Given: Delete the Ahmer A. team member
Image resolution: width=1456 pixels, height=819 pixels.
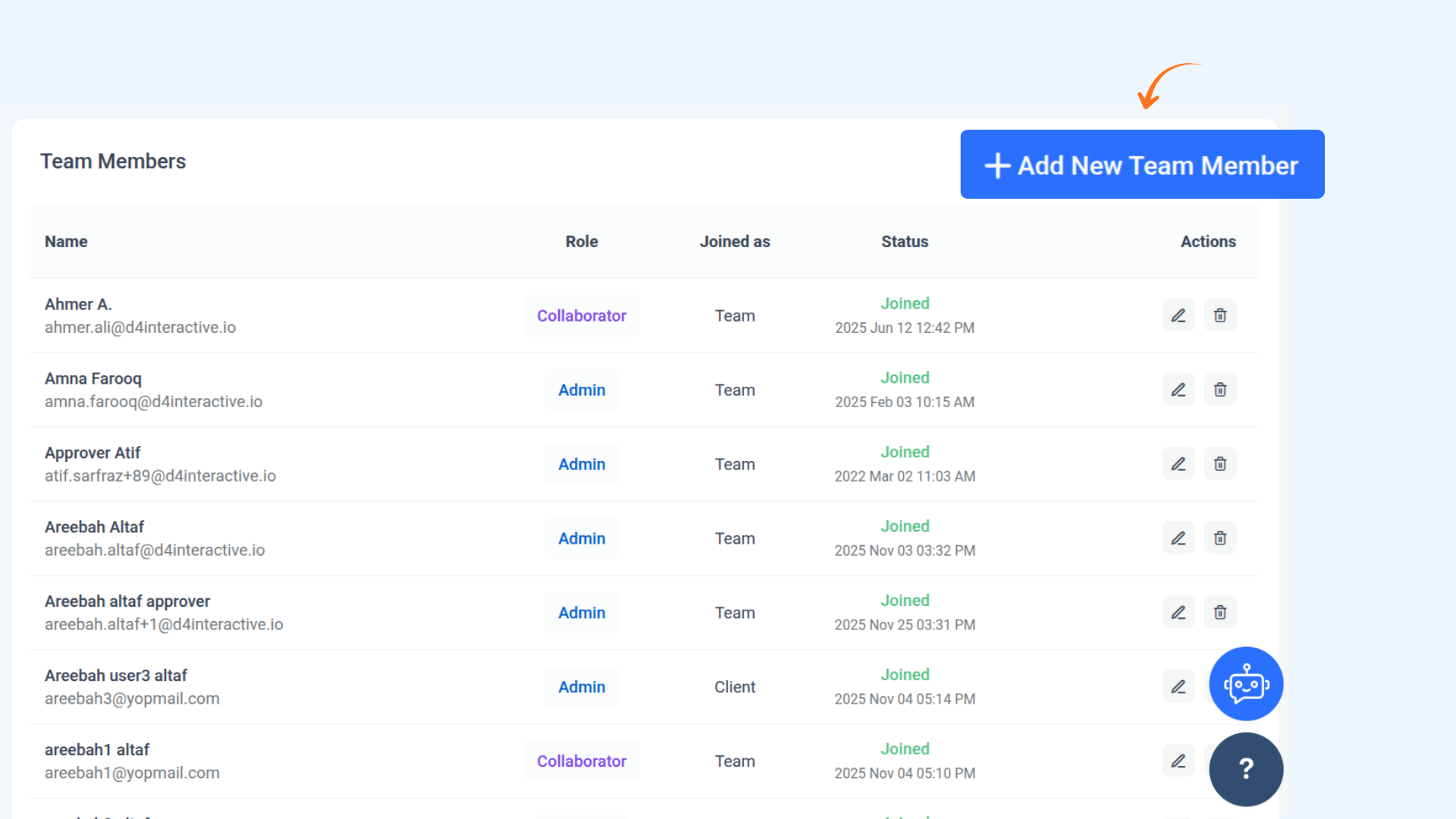Looking at the screenshot, I should pyautogui.click(x=1220, y=315).
